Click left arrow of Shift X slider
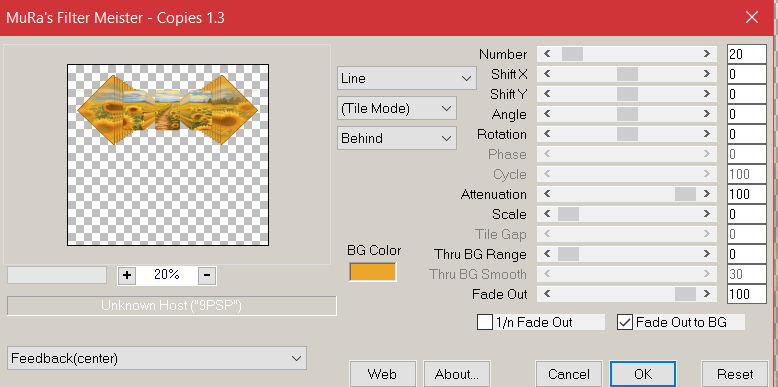The height and width of the screenshot is (387, 778). pos(547,74)
